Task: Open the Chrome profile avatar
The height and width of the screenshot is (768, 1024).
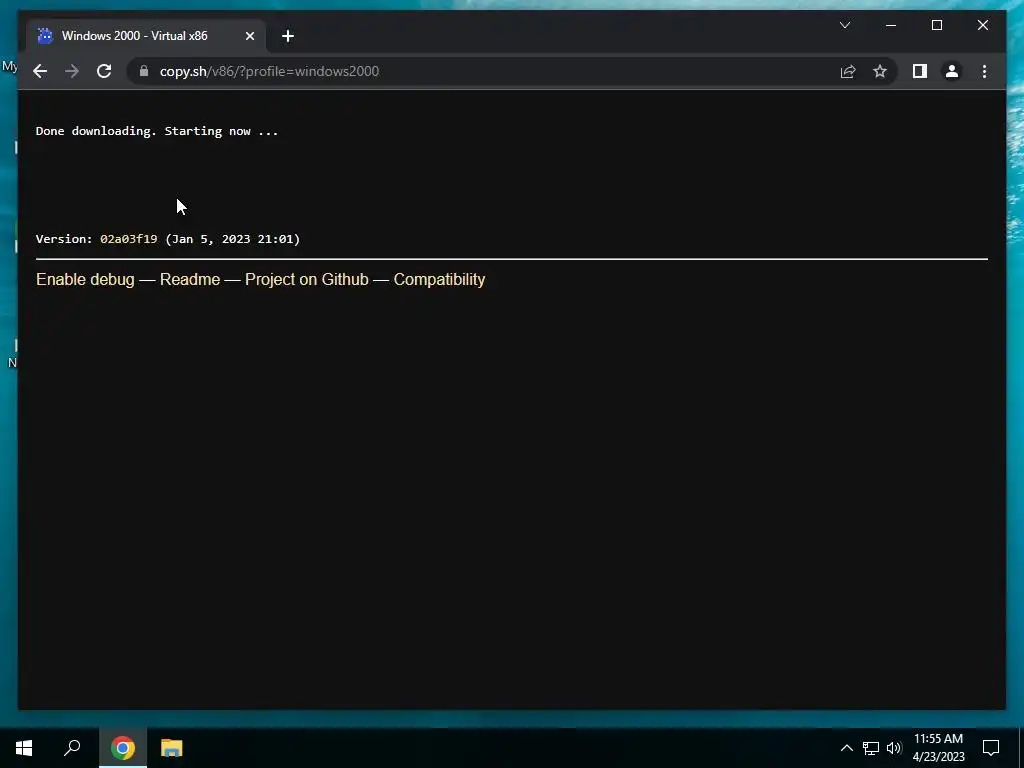Action: click(x=952, y=71)
